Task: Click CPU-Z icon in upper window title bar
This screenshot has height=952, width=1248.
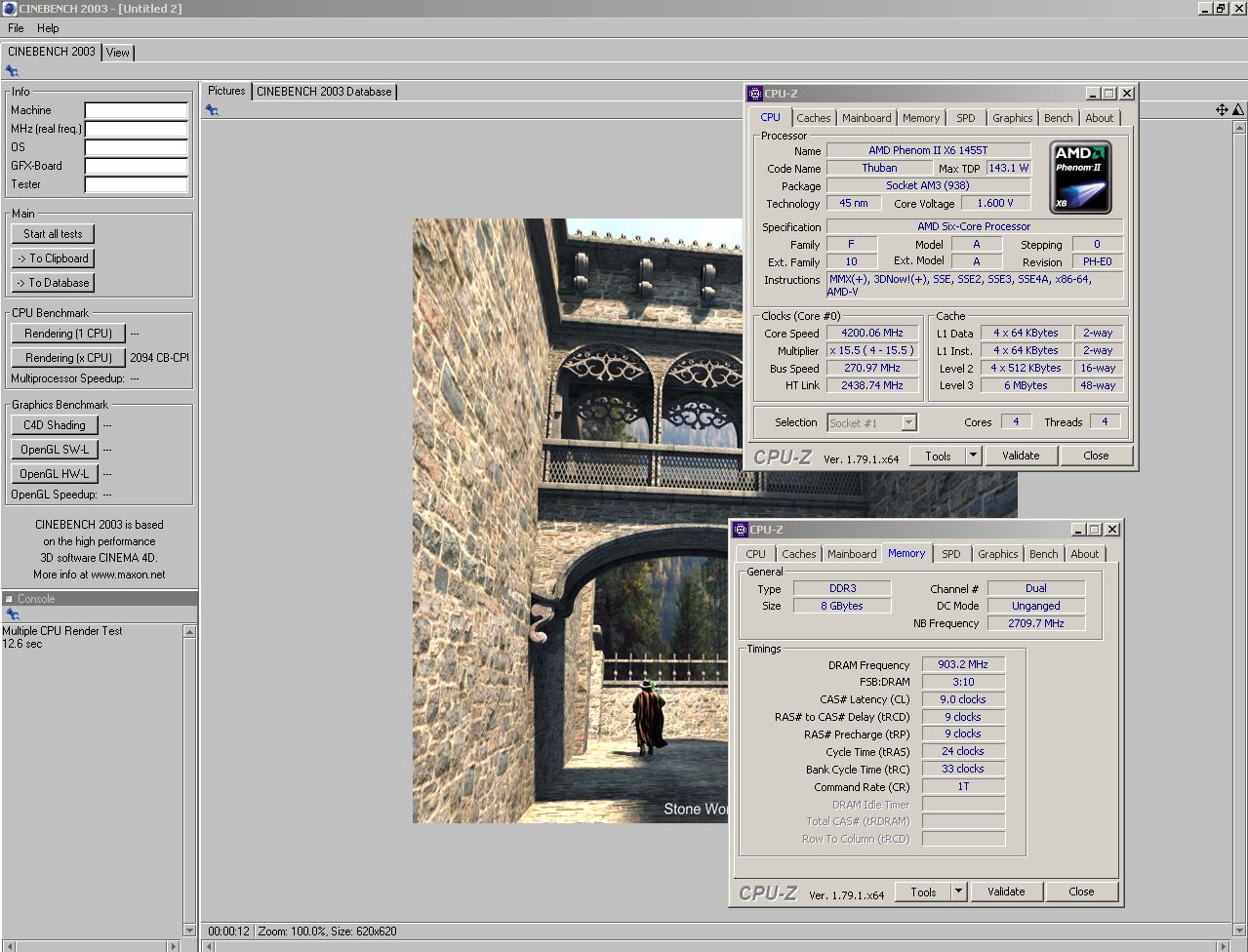Action: pos(754,94)
